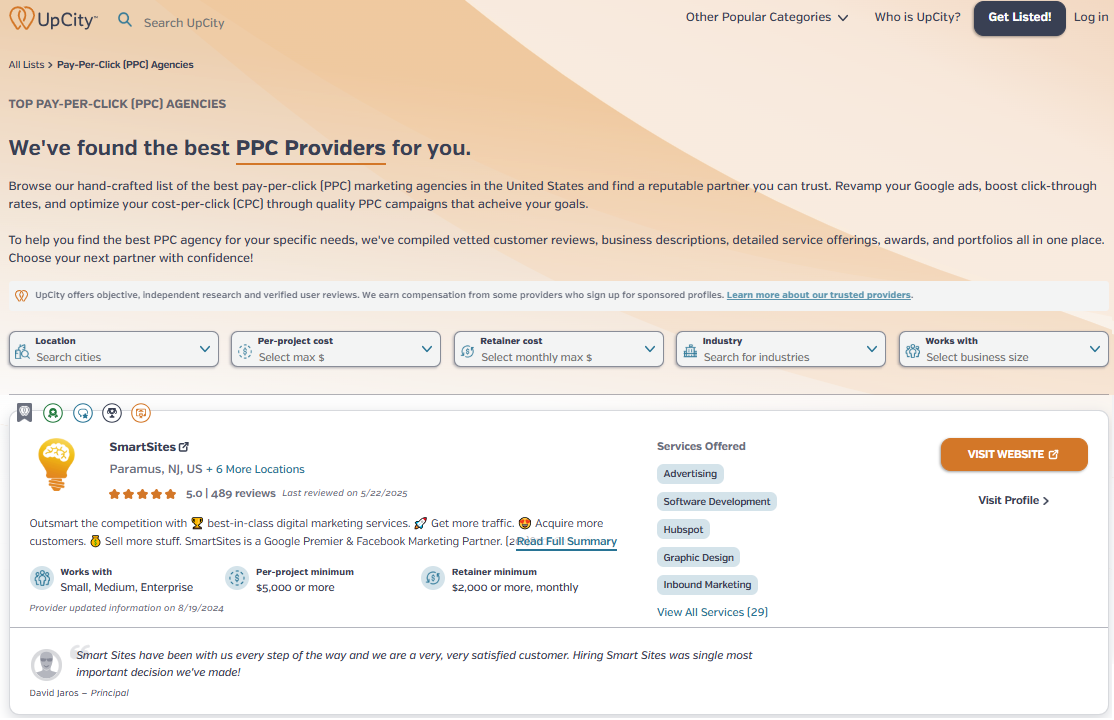Click the blue review star badge

coord(83,413)
